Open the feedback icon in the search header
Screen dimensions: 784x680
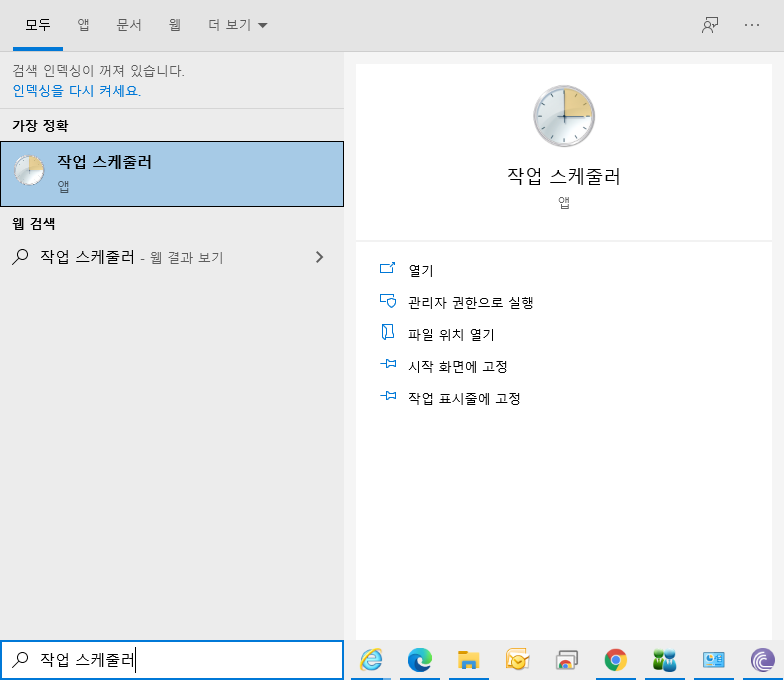click(x=710, y=25)
